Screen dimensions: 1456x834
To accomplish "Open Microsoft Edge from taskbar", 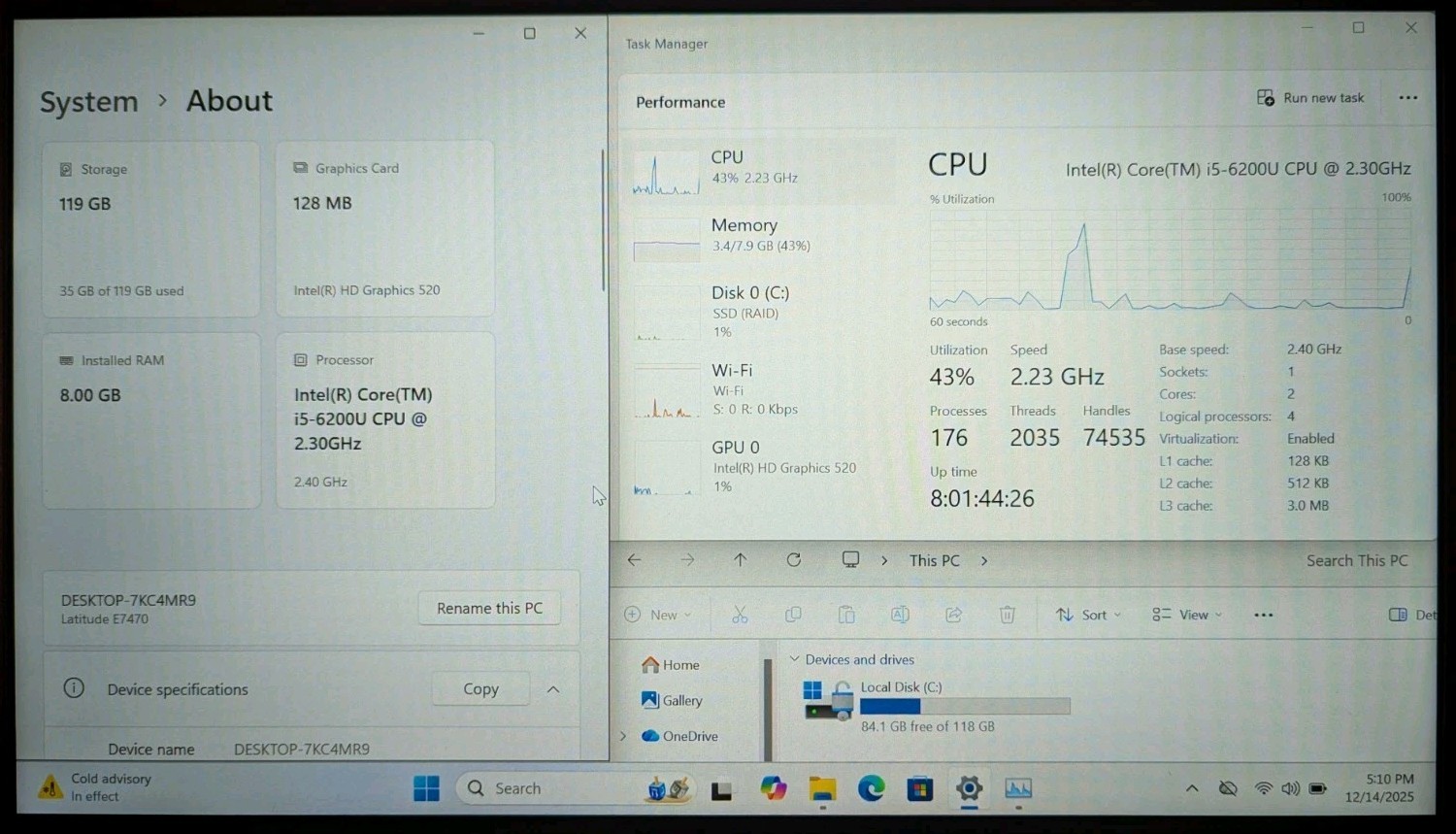I will (x=871, y=788).
